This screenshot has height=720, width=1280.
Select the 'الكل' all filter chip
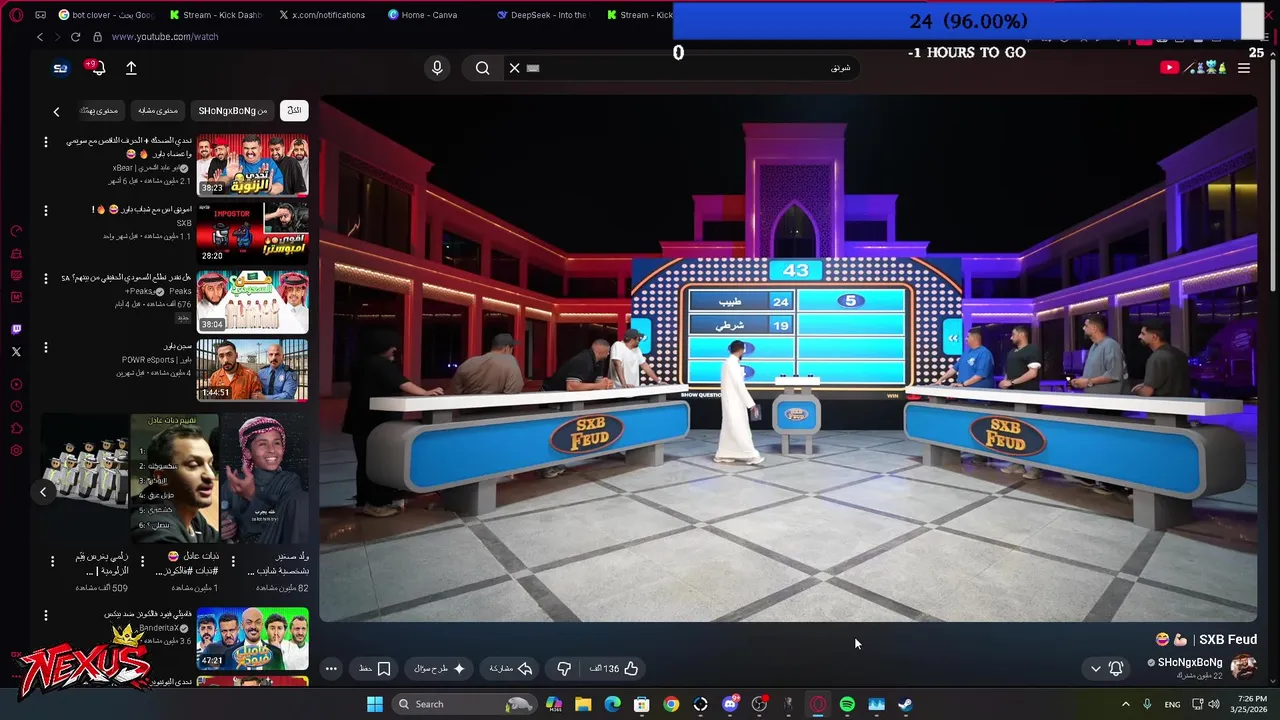coord(294,110)
